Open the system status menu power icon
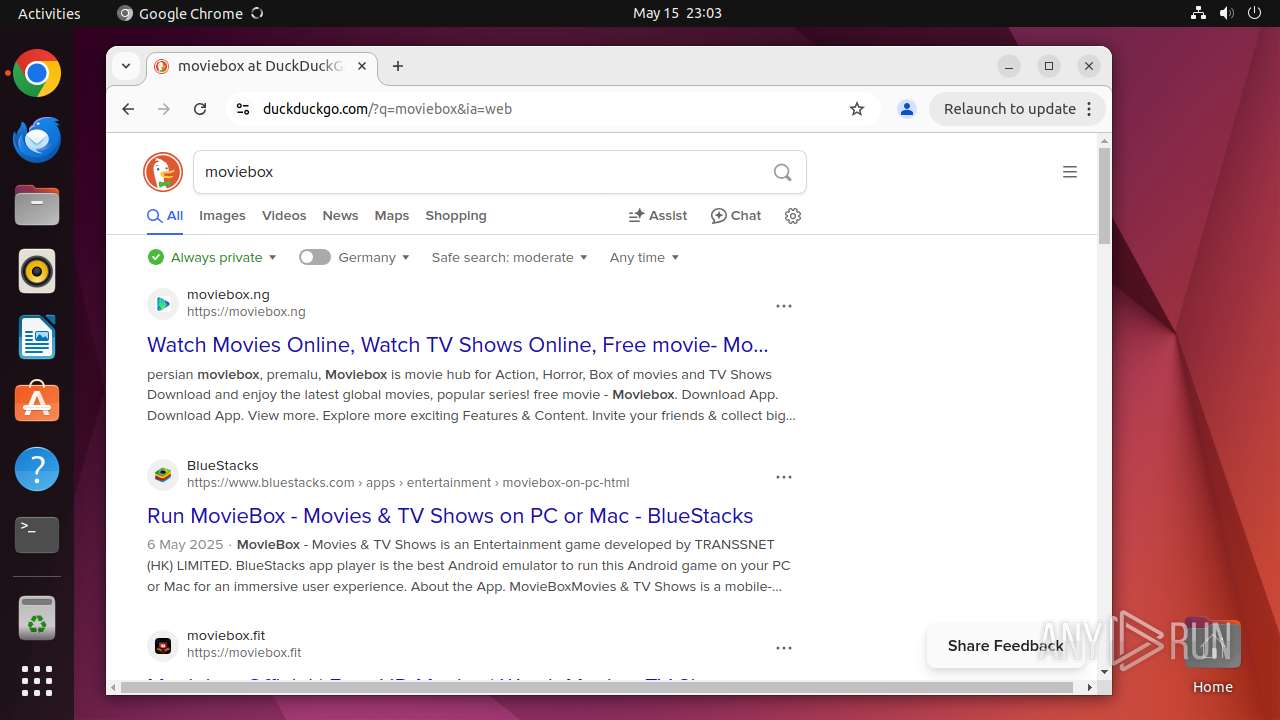Viewport: 1280px width, 720px height. 1254,13
